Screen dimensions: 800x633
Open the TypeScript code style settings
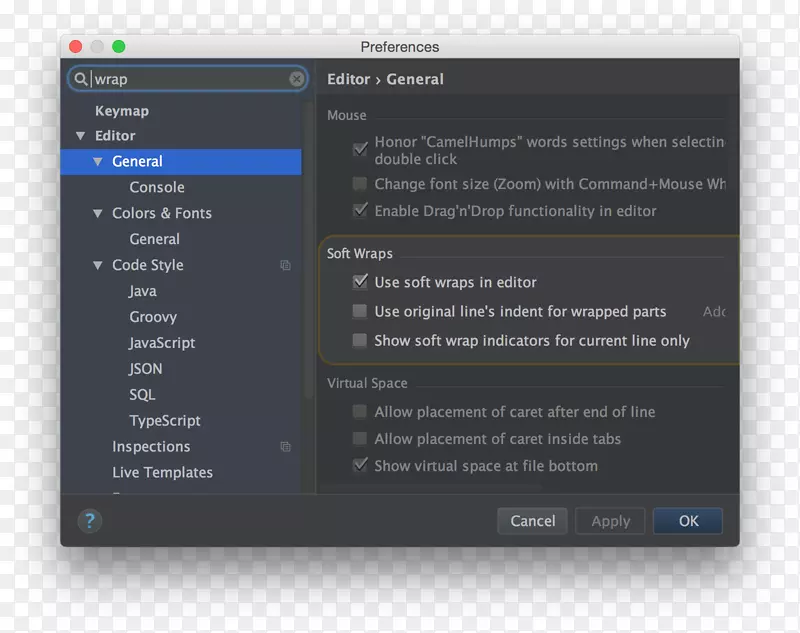pyautogui.click(x=164, y=420)
